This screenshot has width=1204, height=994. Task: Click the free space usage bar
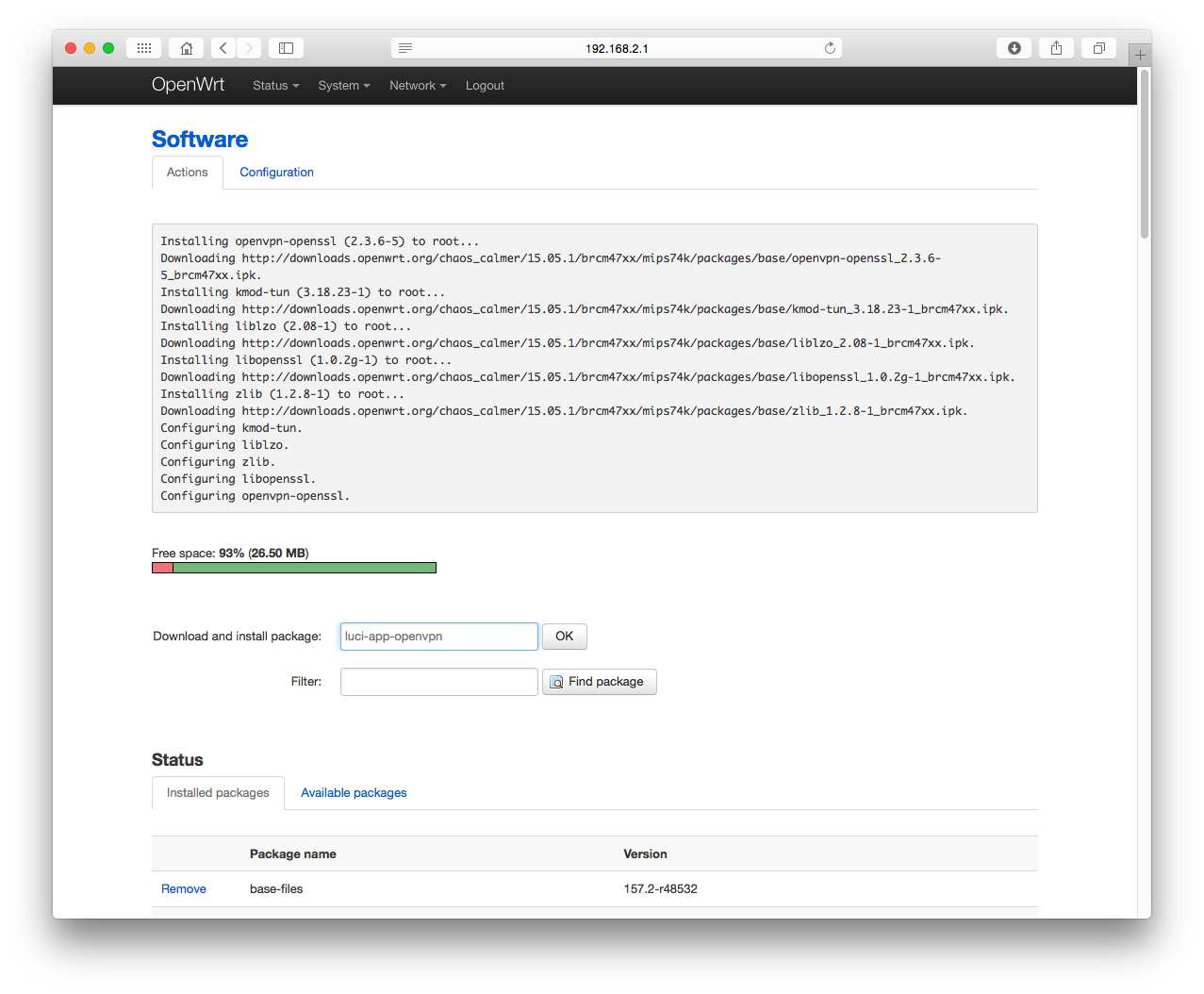click(294, 568)
